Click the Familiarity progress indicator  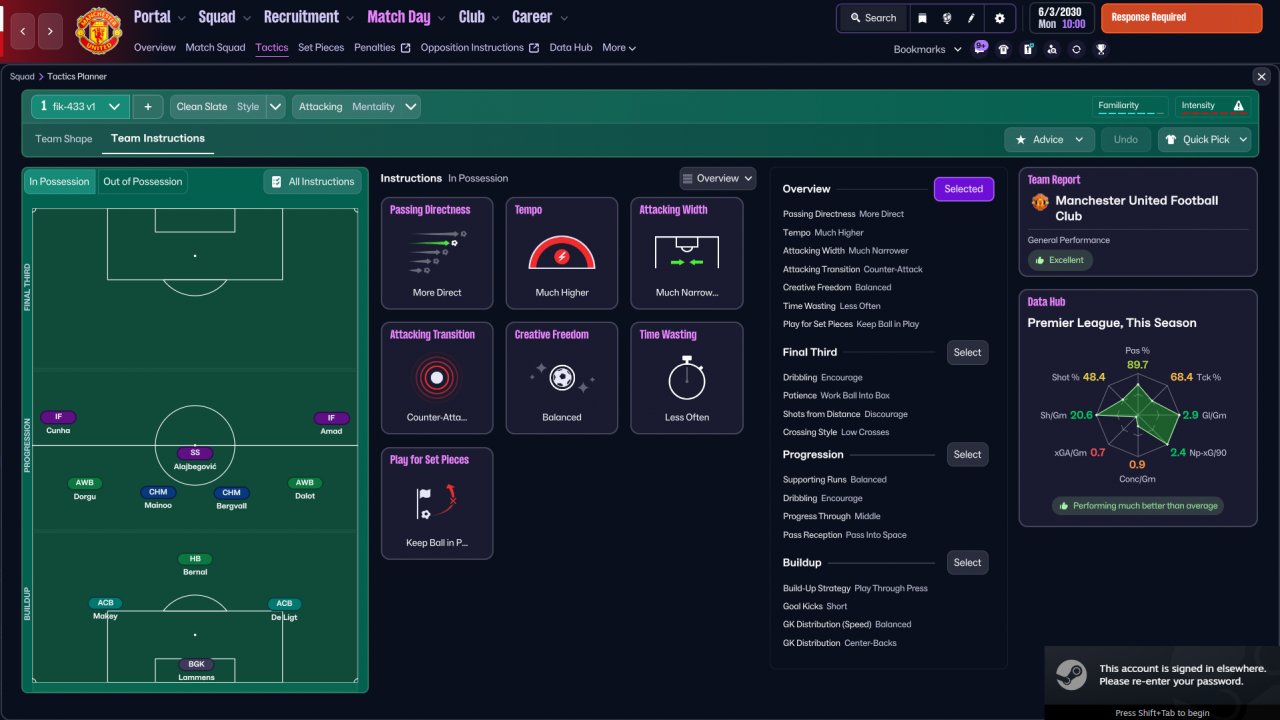pos(1130,107)
